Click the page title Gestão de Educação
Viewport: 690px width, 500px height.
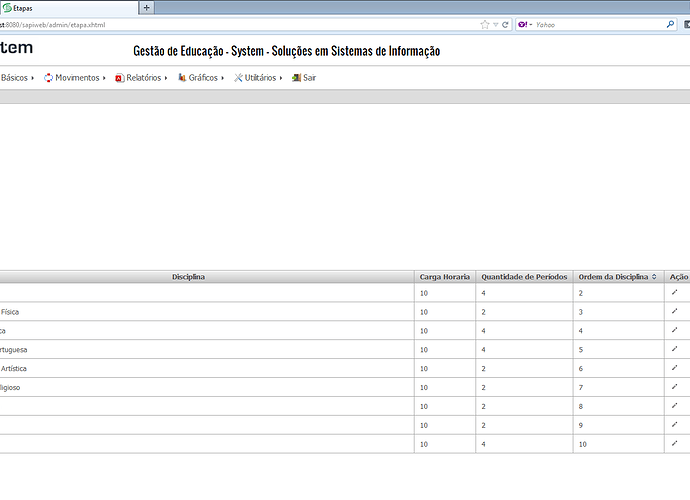(286, 51)
